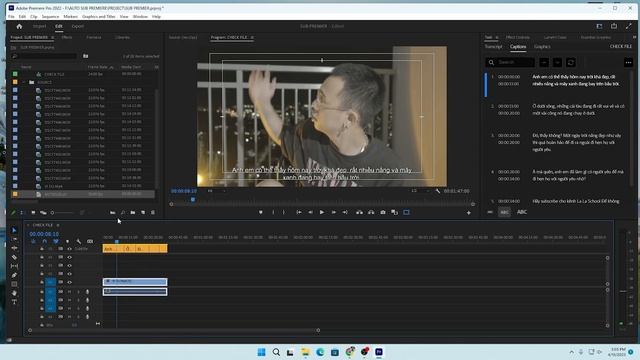Select the Type tool
Image resolution: width=640 pixels, height=360 pixels.
coord(14,302)
